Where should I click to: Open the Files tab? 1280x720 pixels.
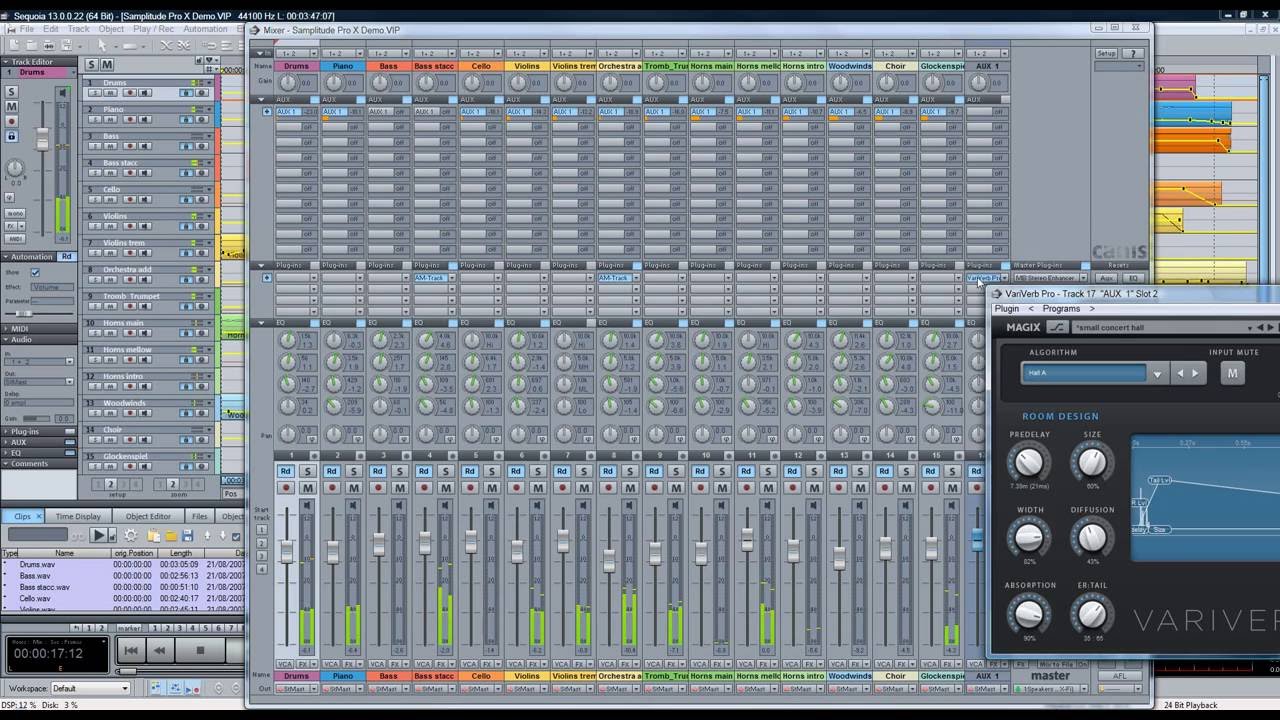[x=200, y=517]
